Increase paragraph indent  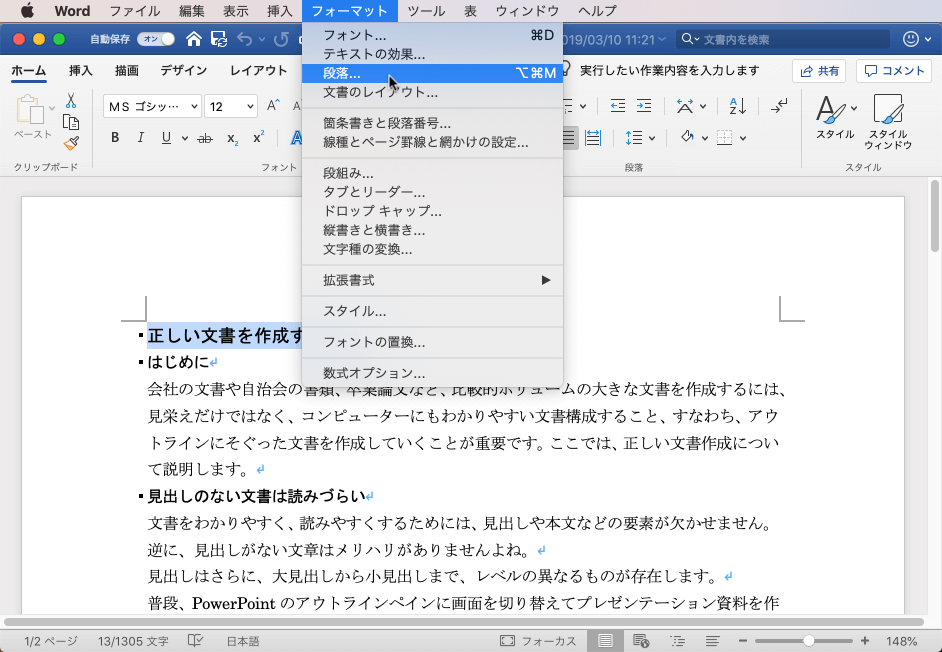[x=644, y=106]
